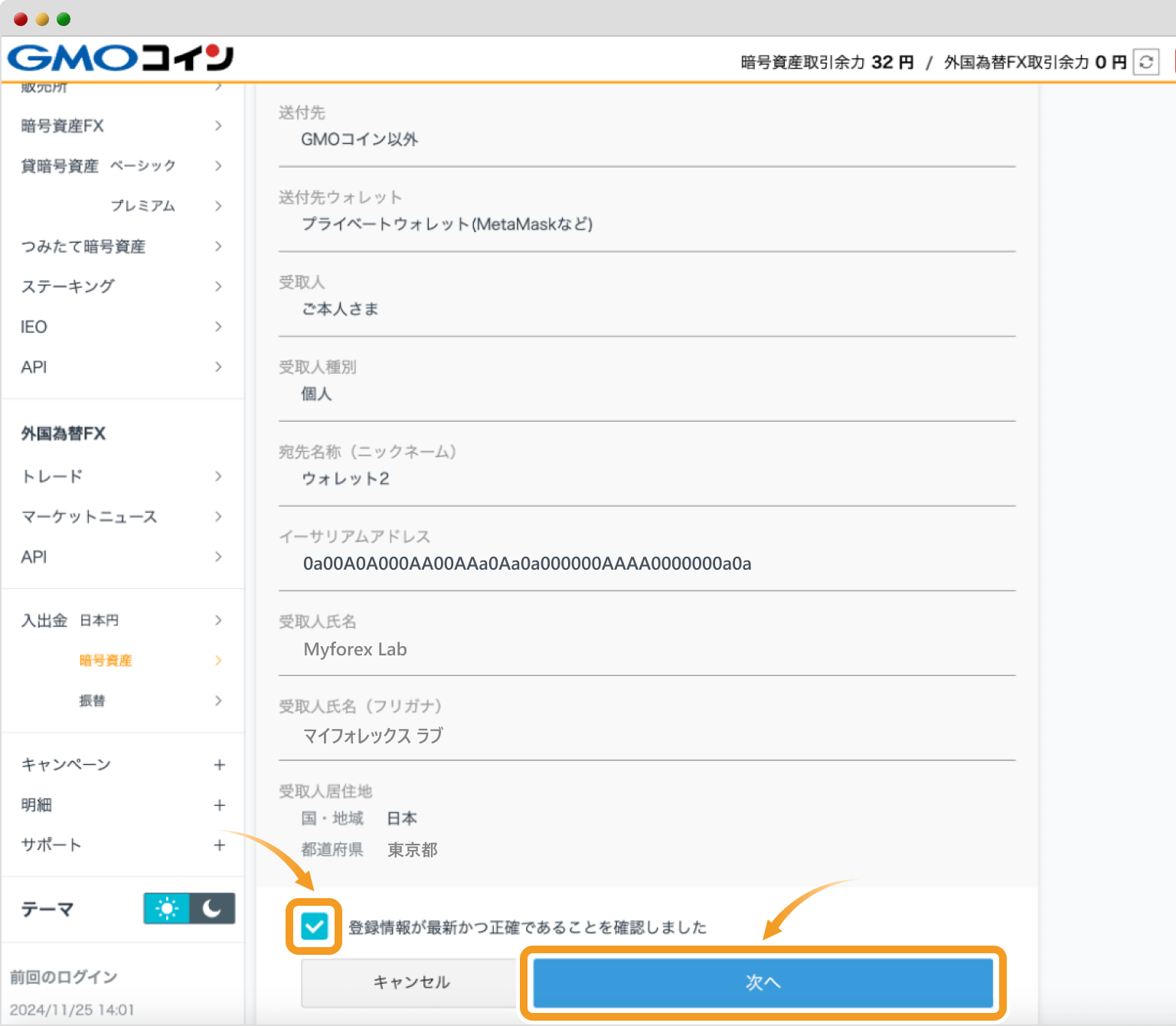
Task: Click the GMO Coin logo
Action: pos(120,58)
